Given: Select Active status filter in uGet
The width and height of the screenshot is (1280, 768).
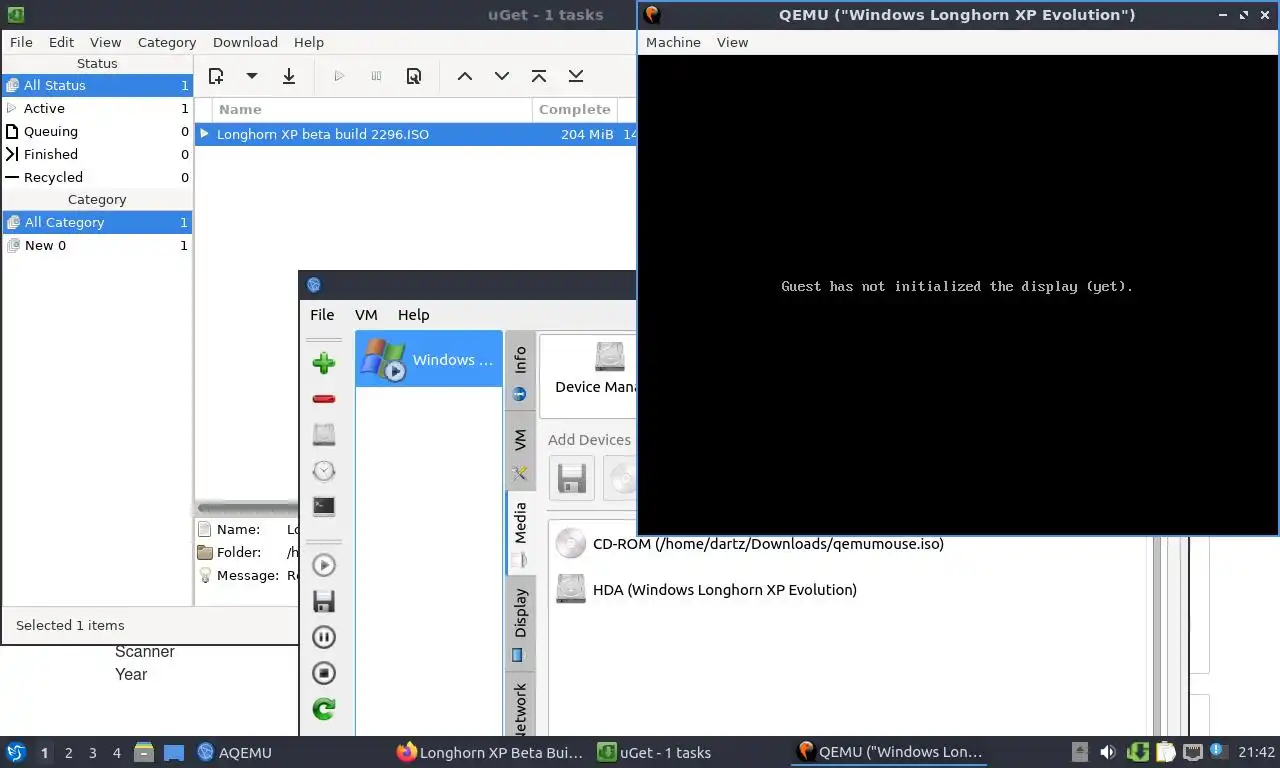Looking at the screenshot, I should pos(97,108).
